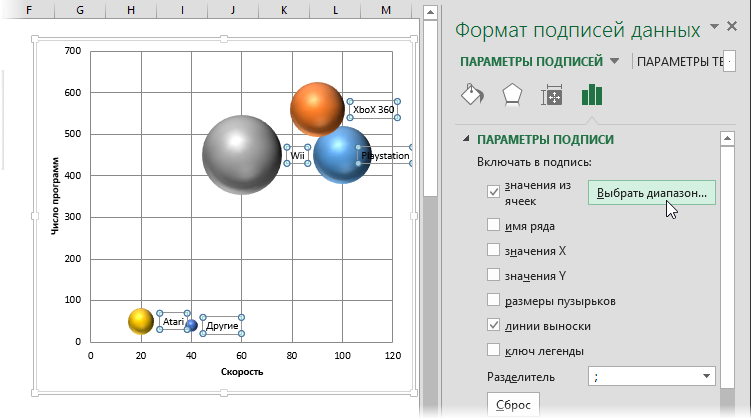Viewport: 751px width, 419px height.
Task: Click the orange XboX bubble
Action: [317, 109]
